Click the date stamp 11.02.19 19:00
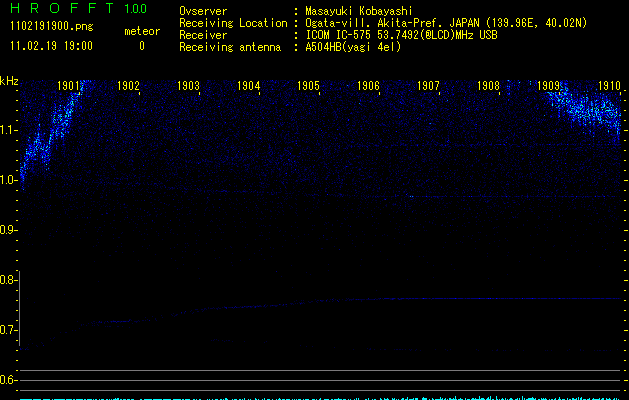Viewport: 629px width, 400px height. tap(51, 46)
